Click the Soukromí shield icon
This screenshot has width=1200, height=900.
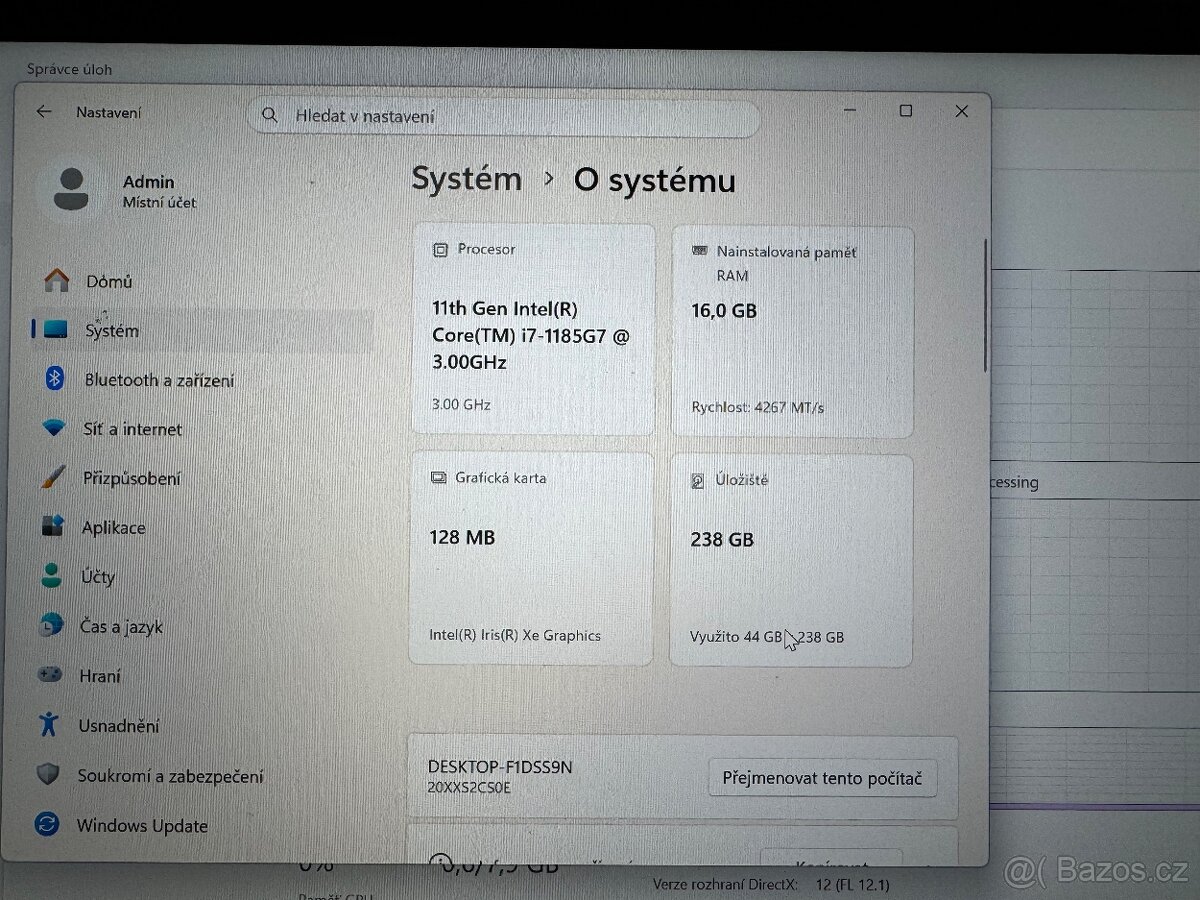pos(47,775)
